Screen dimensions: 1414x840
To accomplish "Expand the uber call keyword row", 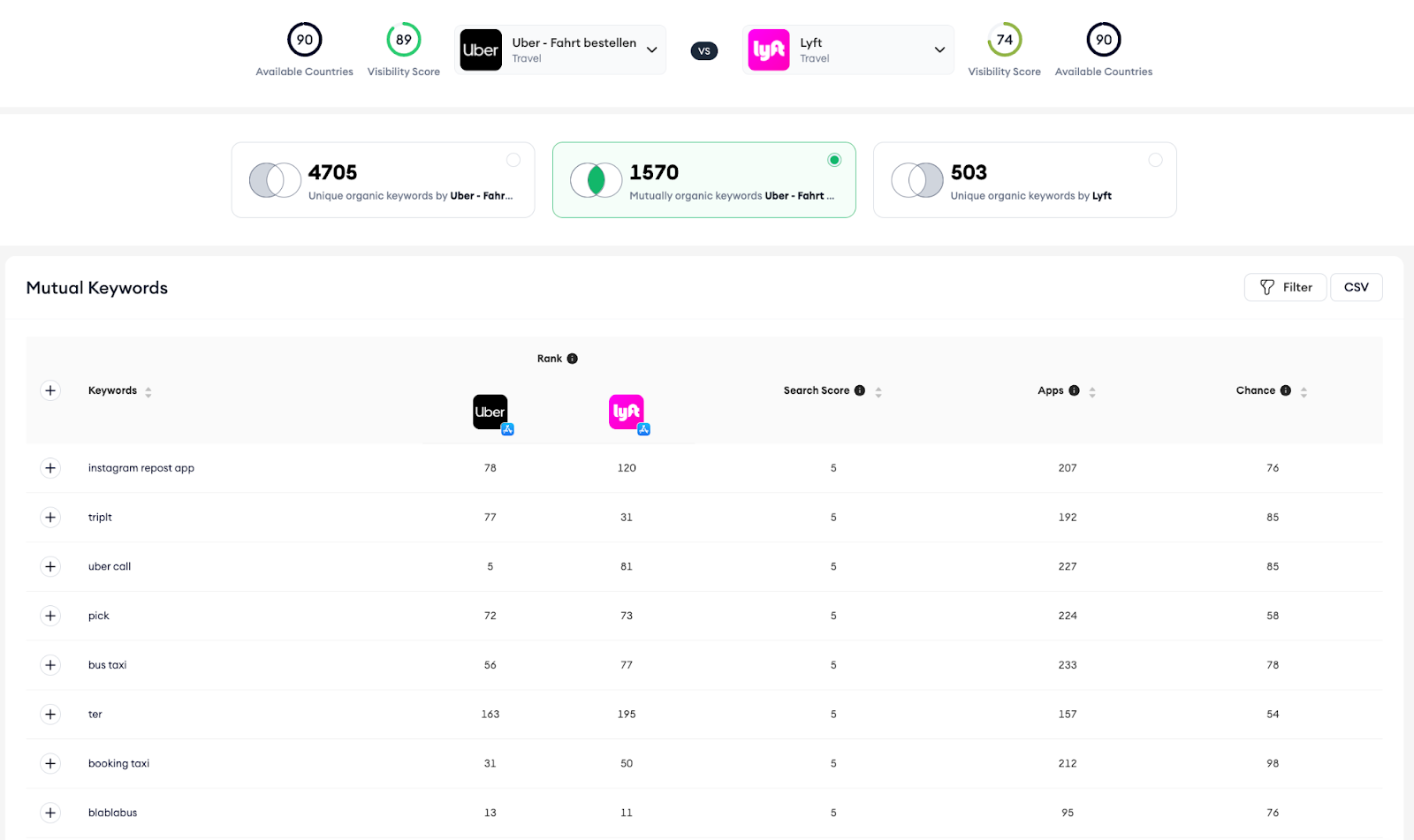I will 50,566.
